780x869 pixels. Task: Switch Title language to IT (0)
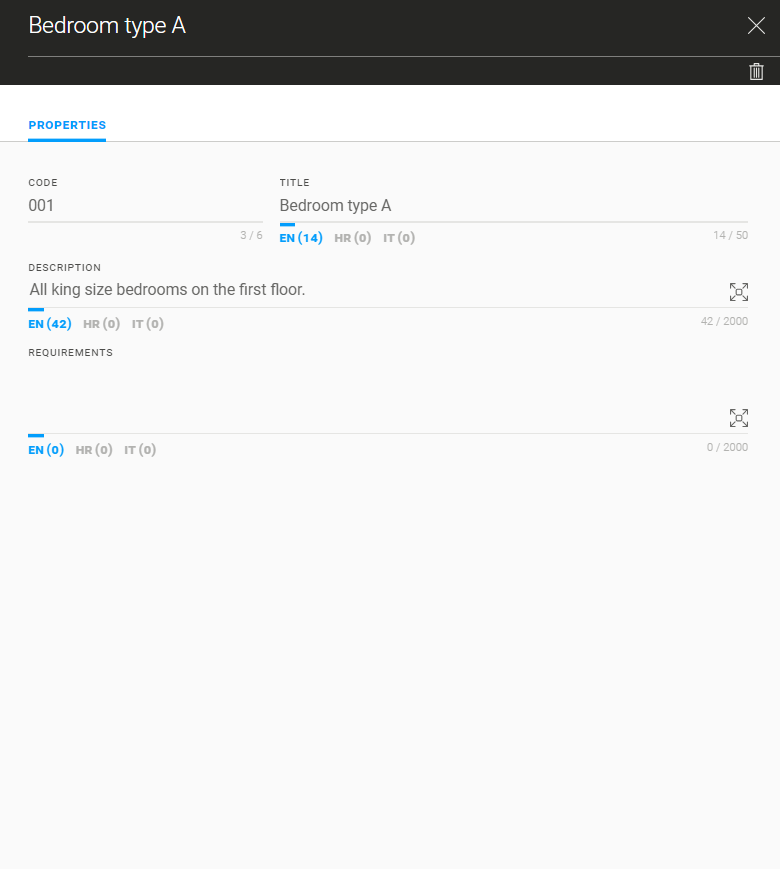[399, 238]
